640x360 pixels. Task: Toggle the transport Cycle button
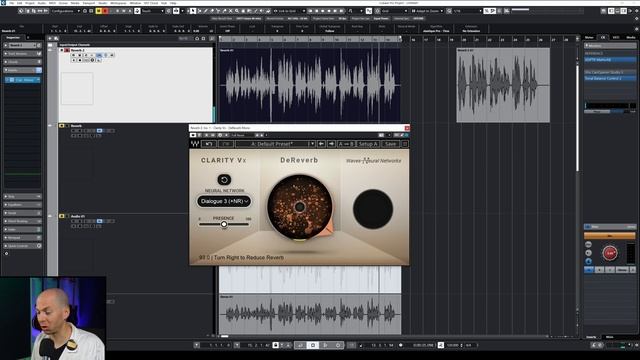(x=300, y=345)
